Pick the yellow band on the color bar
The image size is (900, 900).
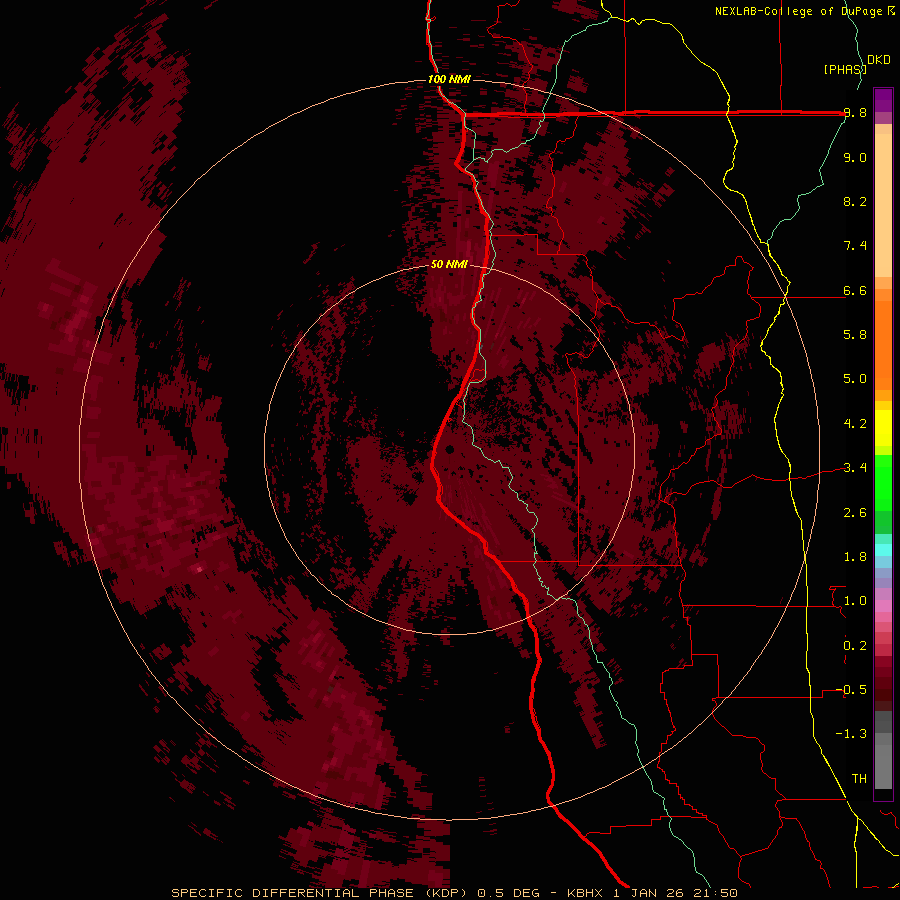coord(883,428)
